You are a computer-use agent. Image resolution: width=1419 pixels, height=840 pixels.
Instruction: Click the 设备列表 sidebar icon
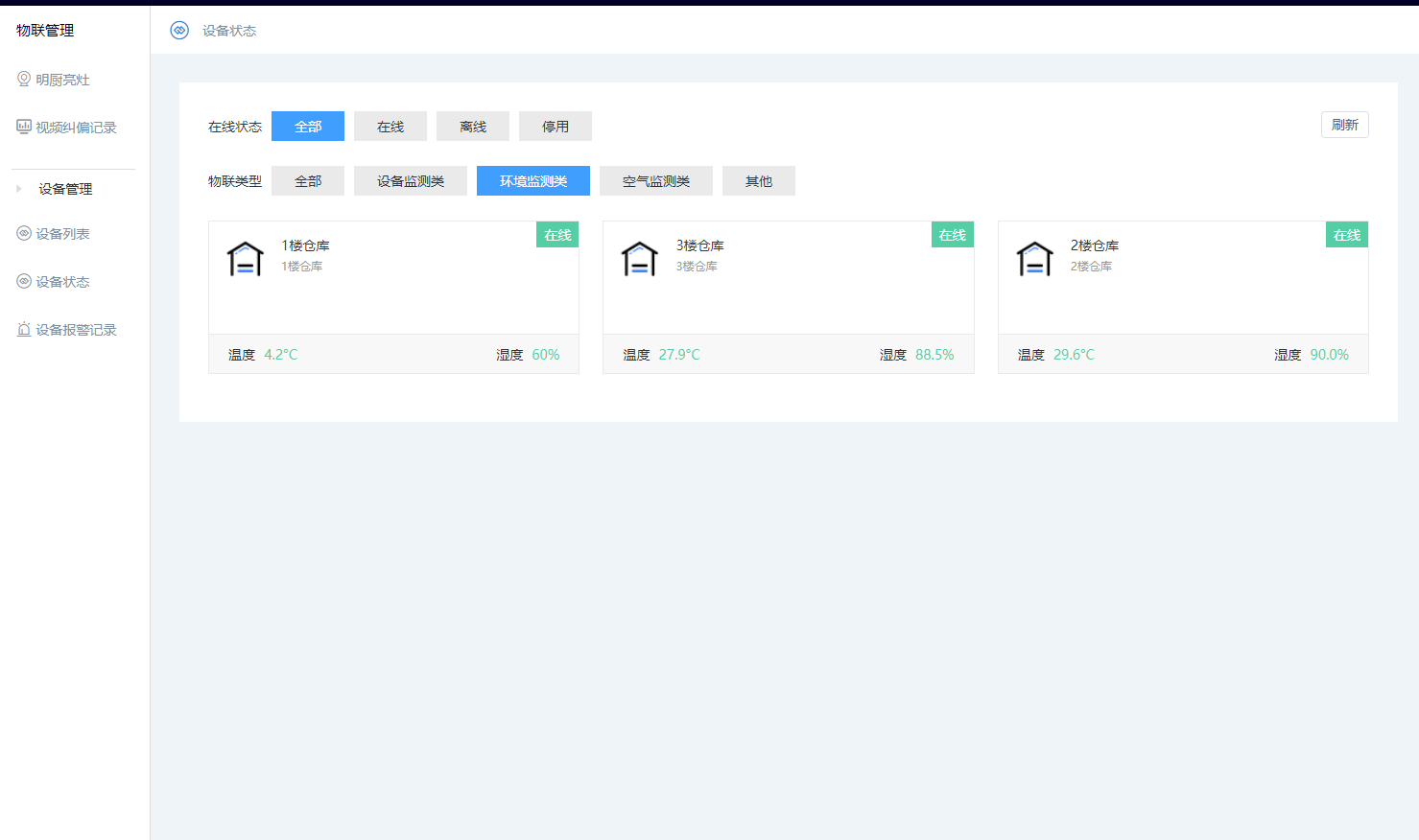pos(24,233)
